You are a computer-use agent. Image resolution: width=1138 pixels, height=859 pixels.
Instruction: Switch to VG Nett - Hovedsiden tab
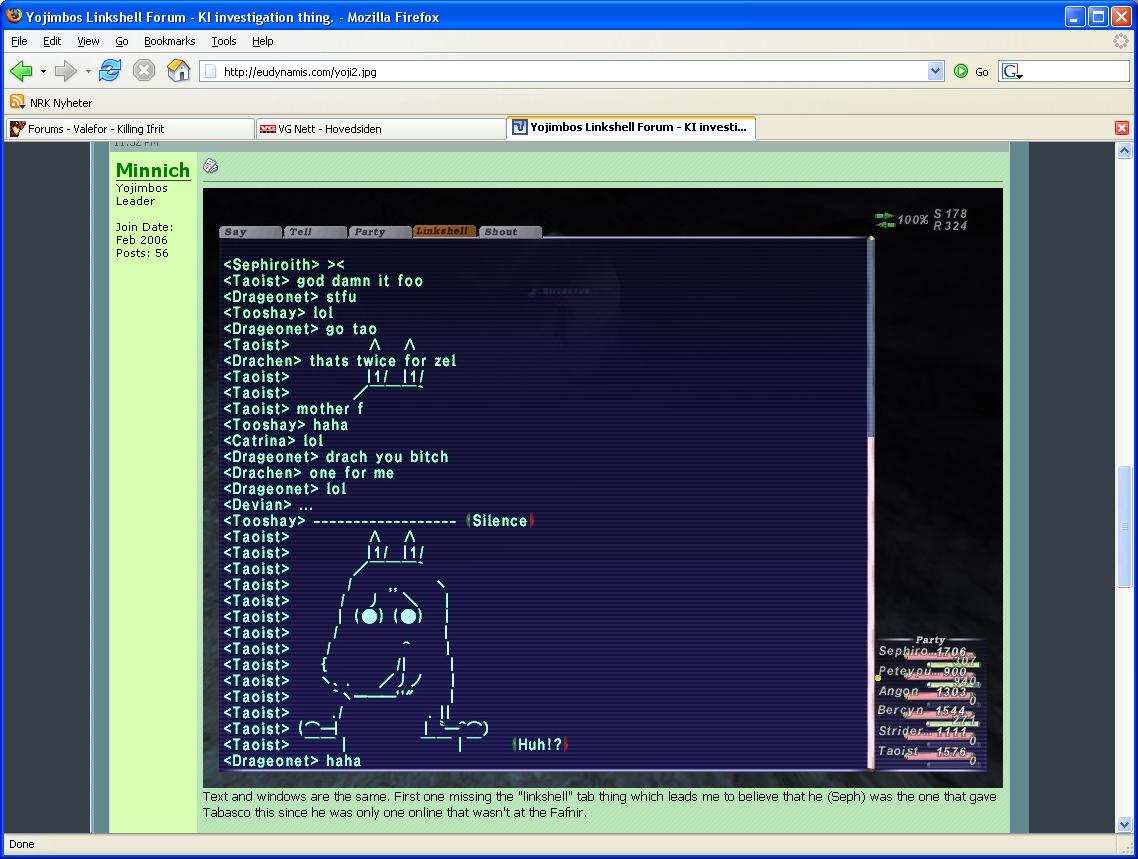(x=380, y=129)
